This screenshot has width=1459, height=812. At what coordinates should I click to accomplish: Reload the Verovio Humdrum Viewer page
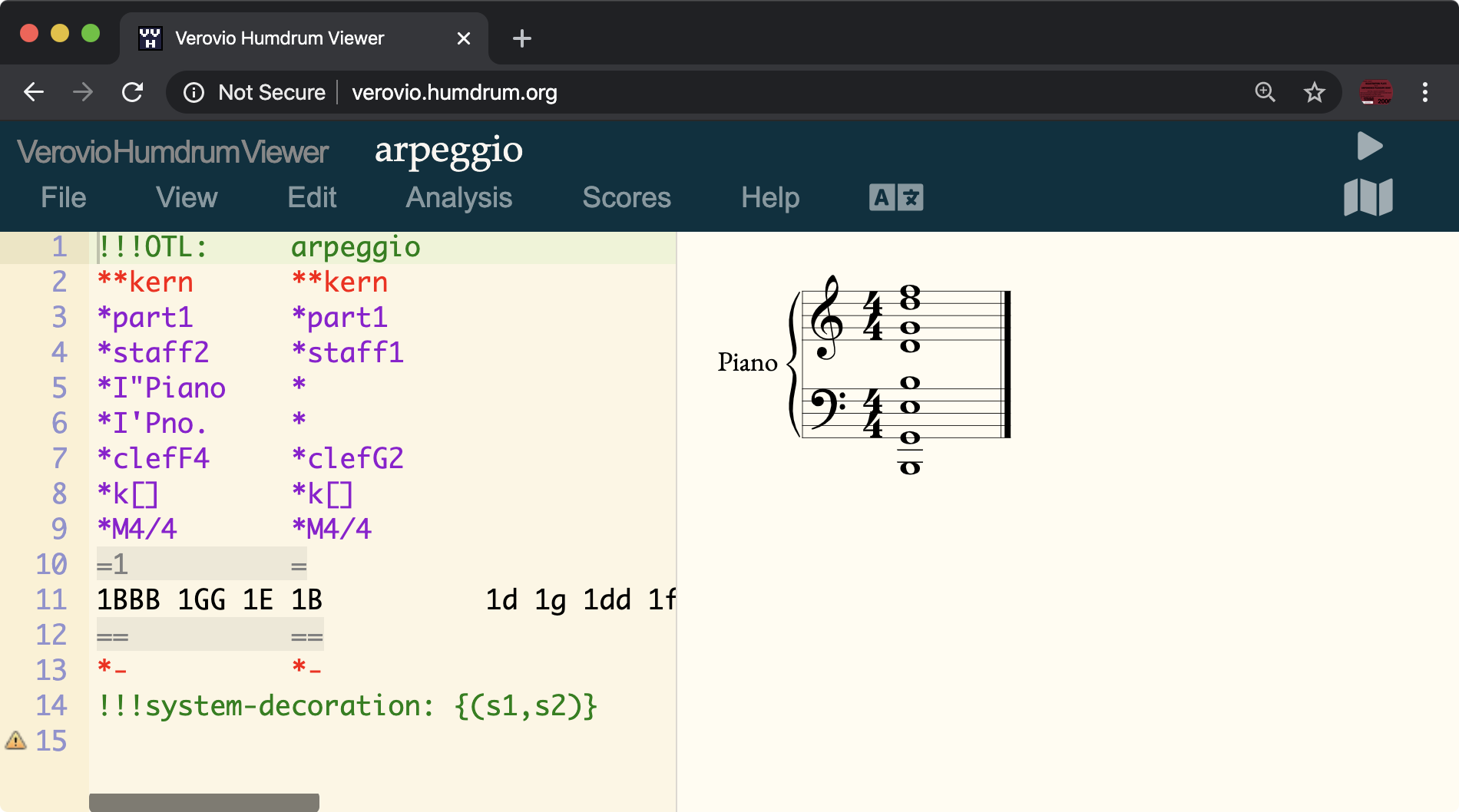point(132,92)
